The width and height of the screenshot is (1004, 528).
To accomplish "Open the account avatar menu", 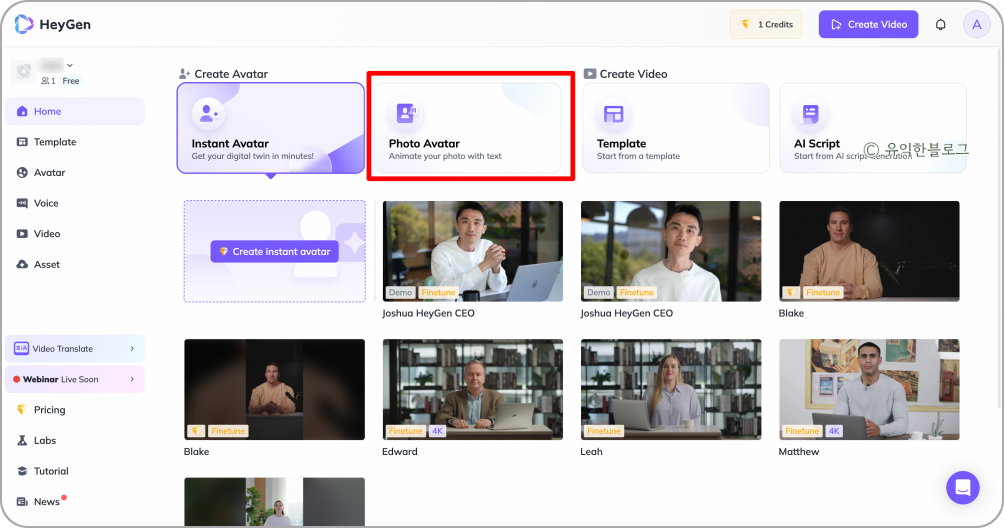I will click(976, 24).
